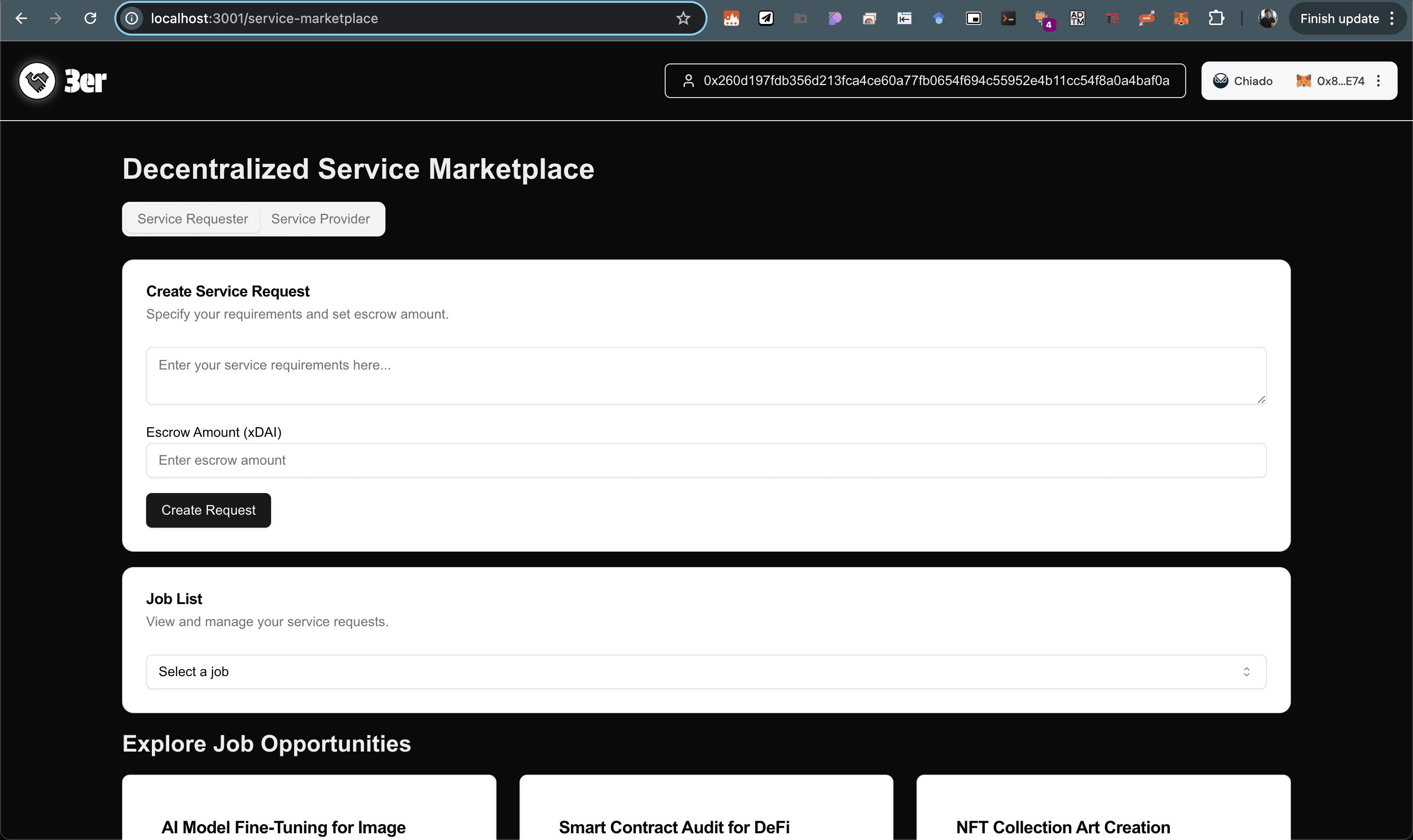Open the terminal prompt extension icon
The width and height of the screenshot is (1413, 840).
click(x=1008, y=18)
